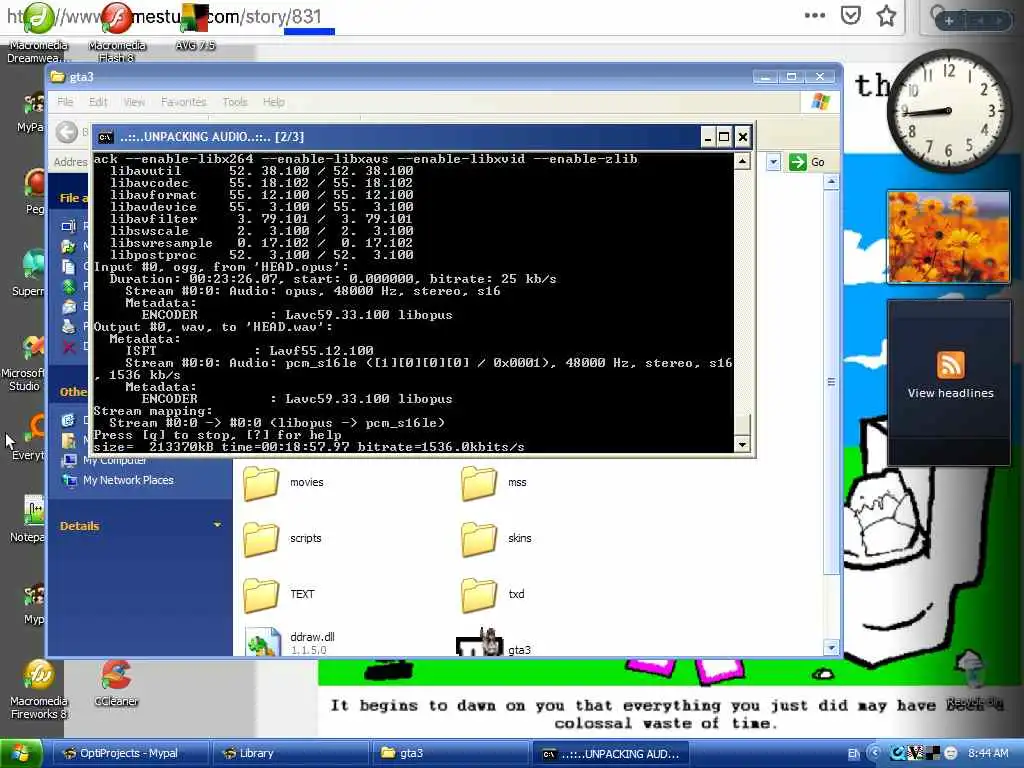Click the command prompt title bar icon
Image resolution: width=1024 pixels, height=768 pixels.
click(105, 137)
